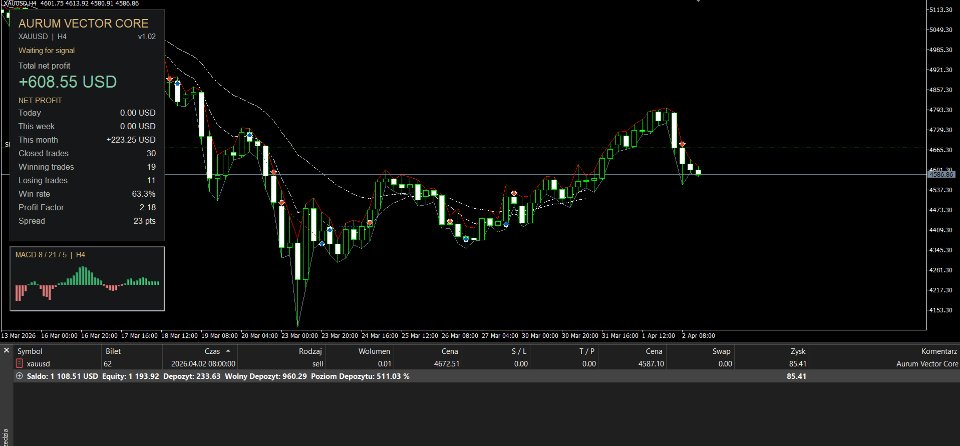Viewport: 960px width, 446px height.
Task: Click the current price 4587.10 cell
Action: point(652,364)
